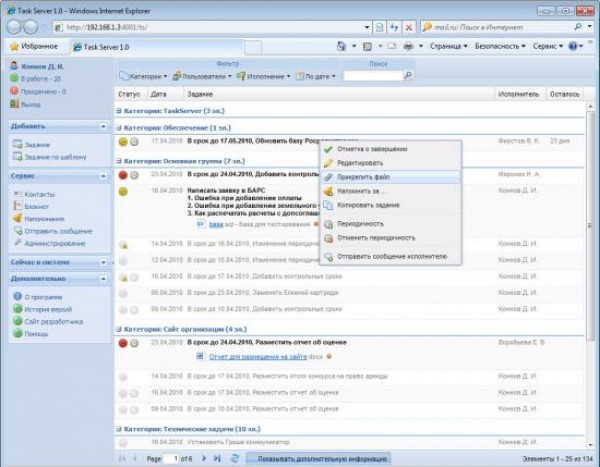Click the user icon beside Коннов Д. И. in sidebar

pyautogui.click(x=14, y=65)
